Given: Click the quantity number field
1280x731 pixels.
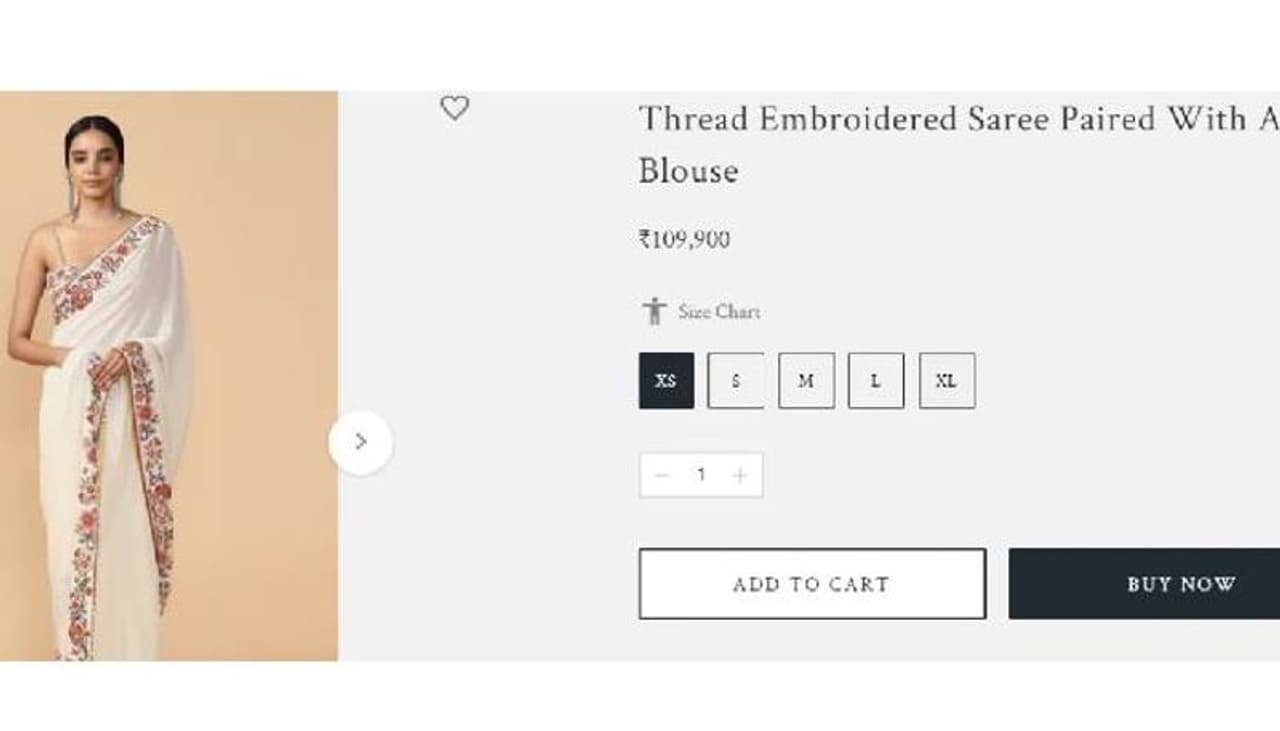Looking at the screenshot, I should (x=701, y=475).
